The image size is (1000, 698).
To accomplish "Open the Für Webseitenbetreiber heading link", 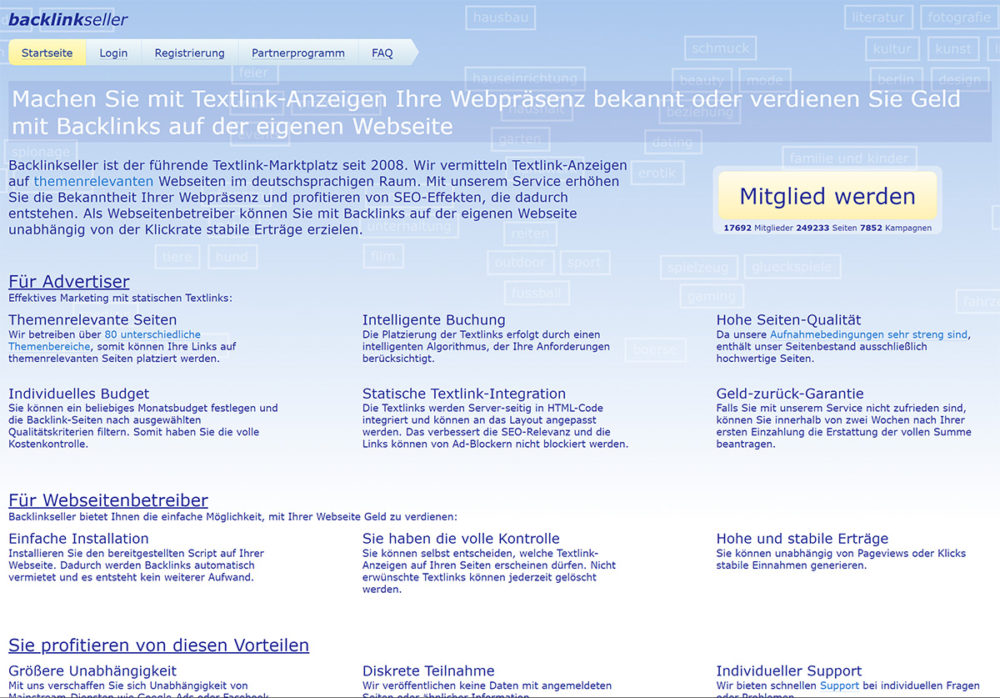I will [x=108, y=500].
